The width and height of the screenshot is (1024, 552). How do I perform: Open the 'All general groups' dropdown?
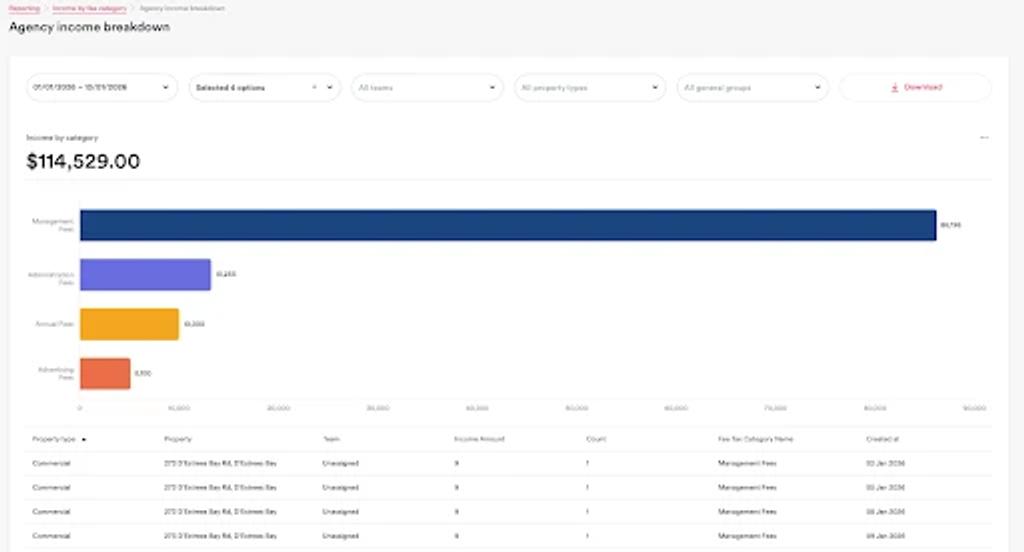752,88
